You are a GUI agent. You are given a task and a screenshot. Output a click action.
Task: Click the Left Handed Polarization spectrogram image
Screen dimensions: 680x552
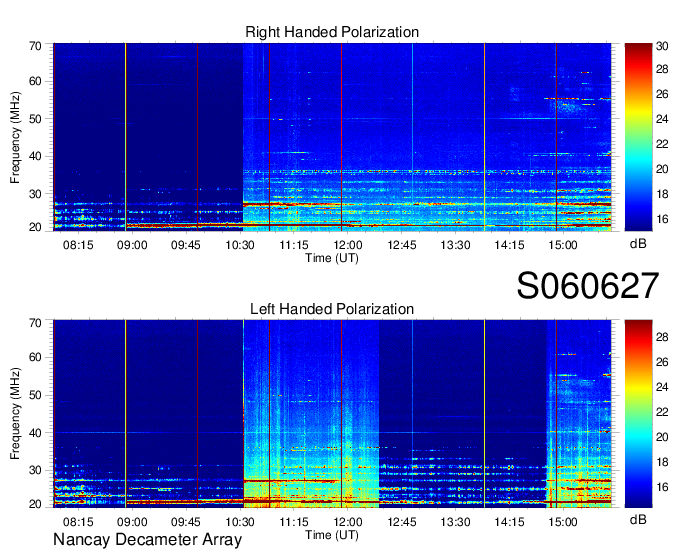(x=332, y=414)
